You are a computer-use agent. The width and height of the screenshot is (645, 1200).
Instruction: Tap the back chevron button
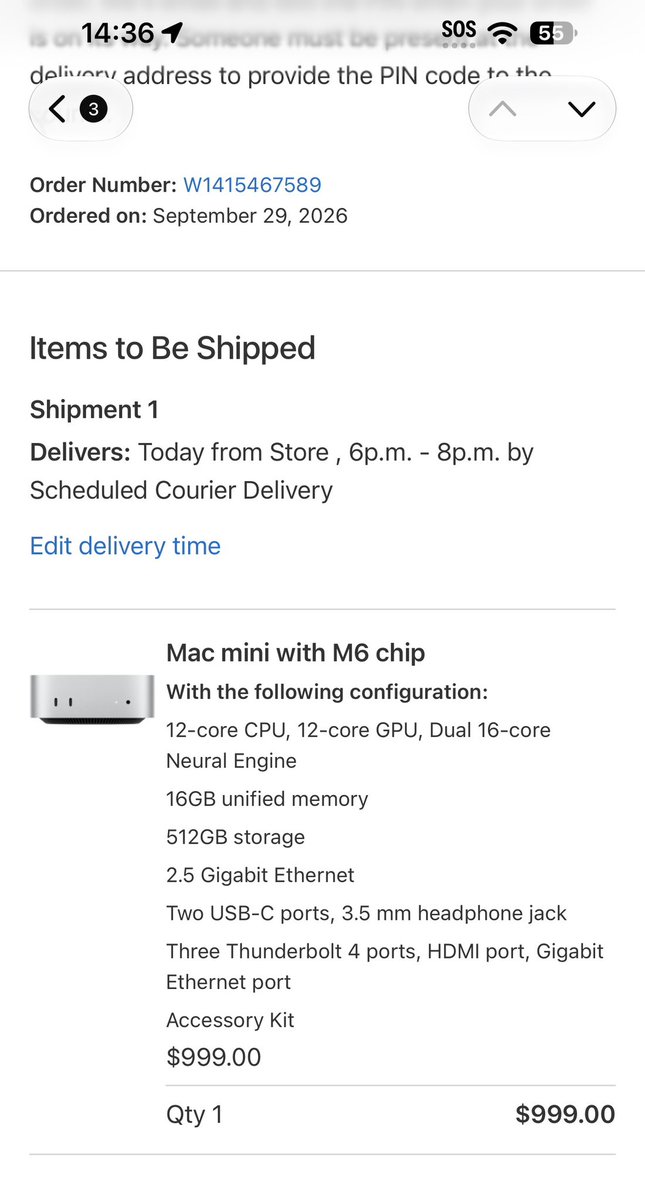pyautogui.click(x=57, y=109)
